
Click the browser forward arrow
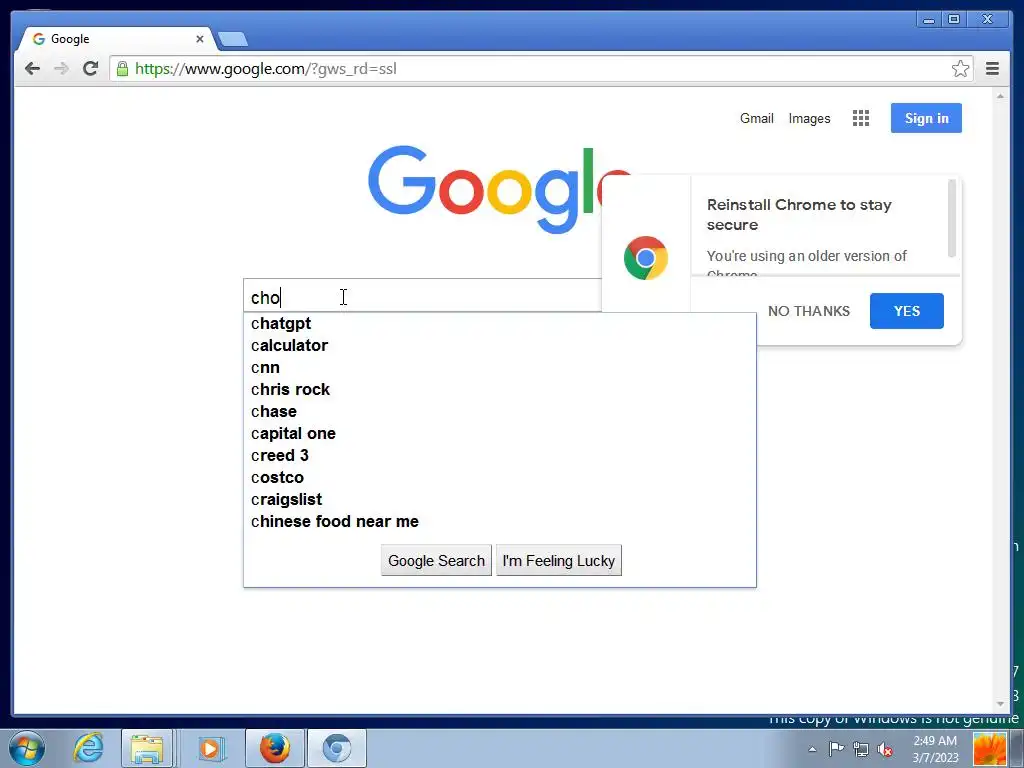coord(61,69)
